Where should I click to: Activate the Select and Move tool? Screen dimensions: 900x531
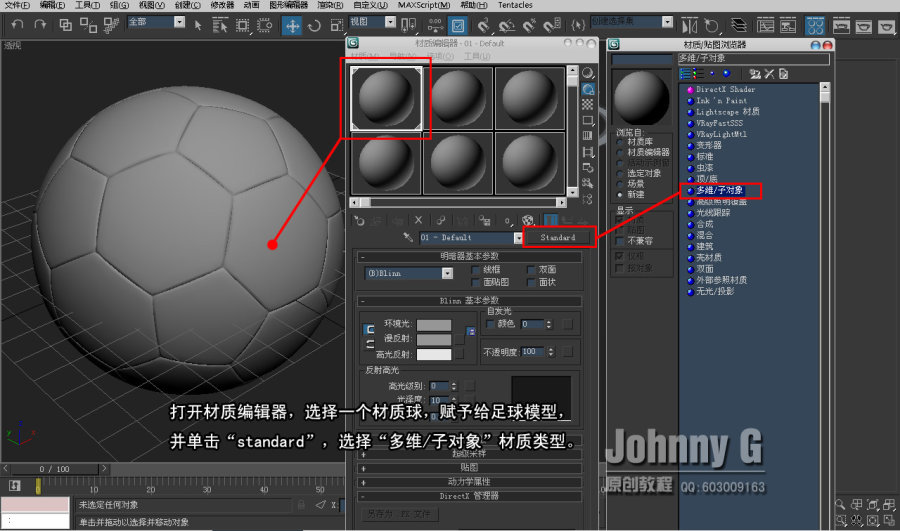click(292, 26)
